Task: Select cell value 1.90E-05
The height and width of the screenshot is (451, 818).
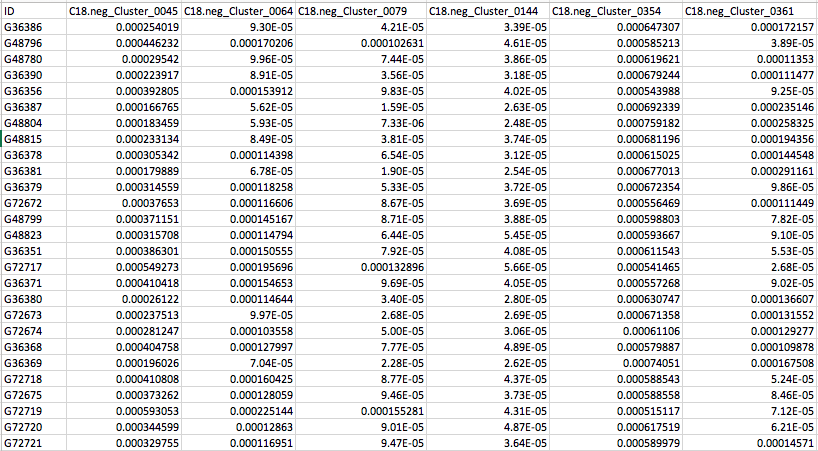Action: tap(361, 171)
